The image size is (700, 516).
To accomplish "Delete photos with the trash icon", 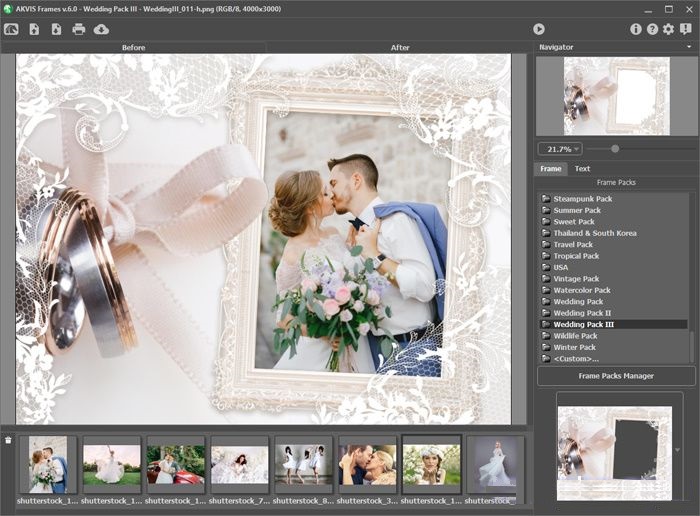I will (9, 440).
